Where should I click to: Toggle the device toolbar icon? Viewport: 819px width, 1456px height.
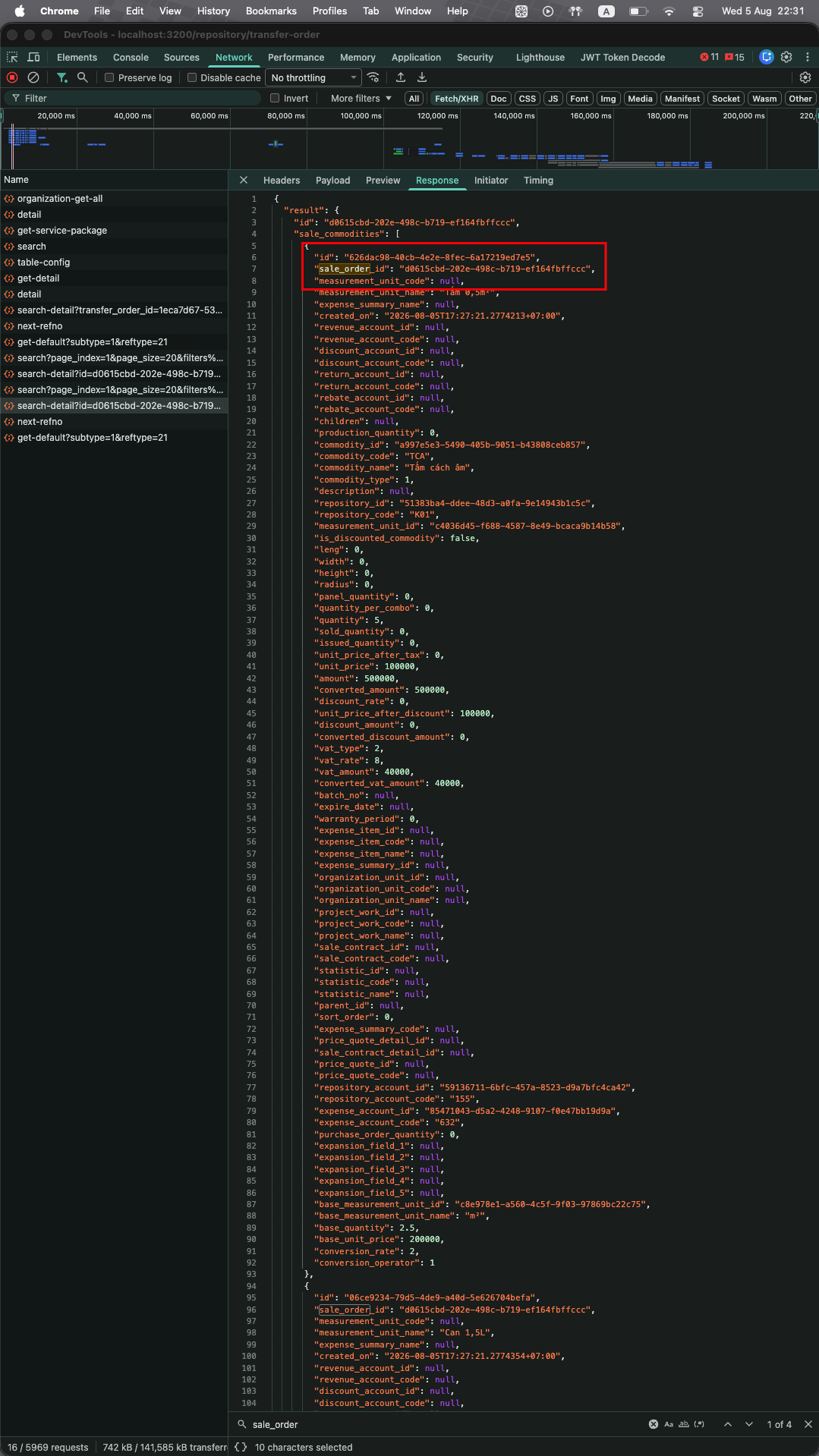click(33, 57)
